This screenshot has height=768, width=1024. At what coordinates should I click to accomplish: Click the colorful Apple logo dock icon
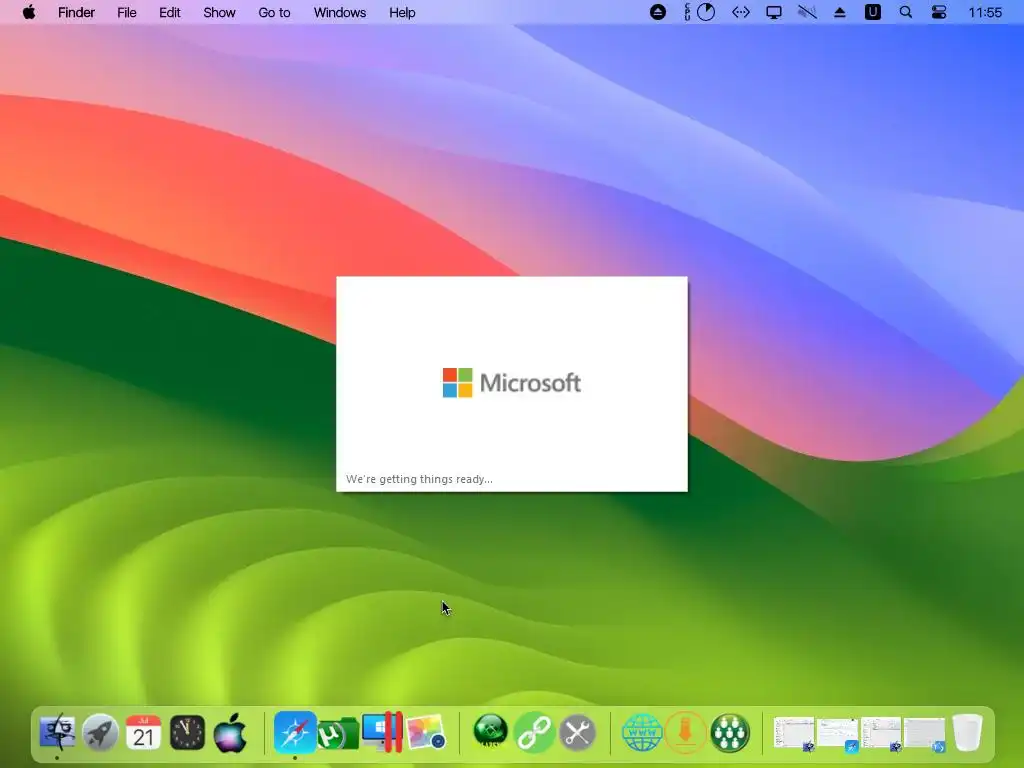(231, 732)
